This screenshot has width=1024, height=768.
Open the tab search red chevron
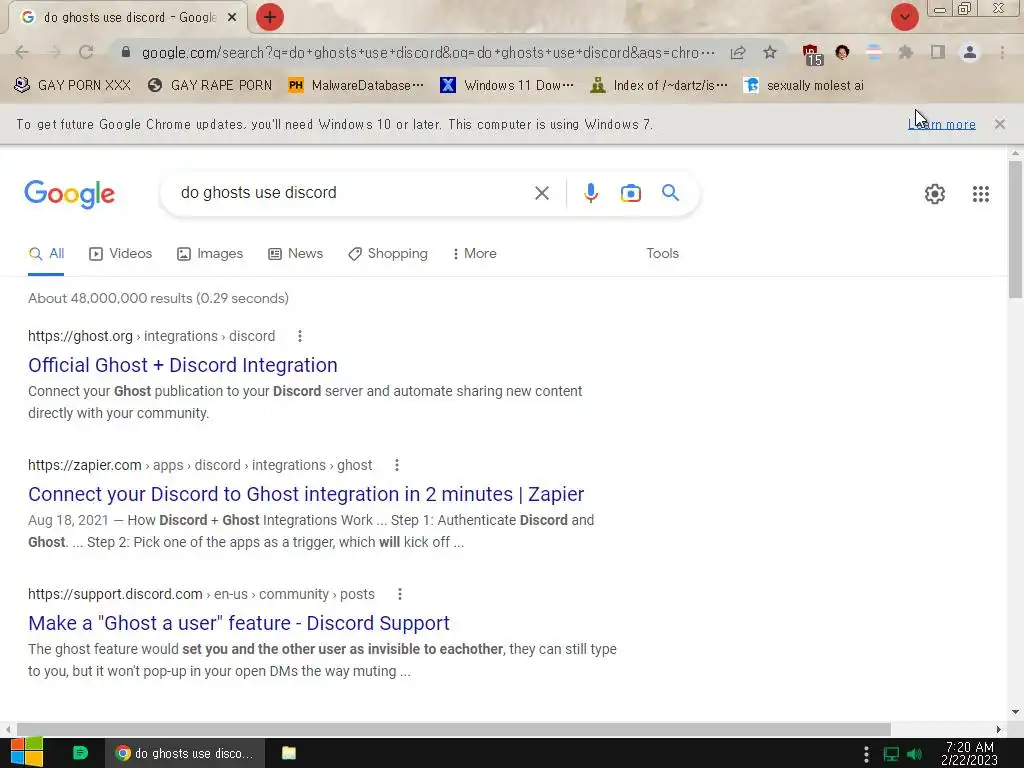tap(904, 17)
